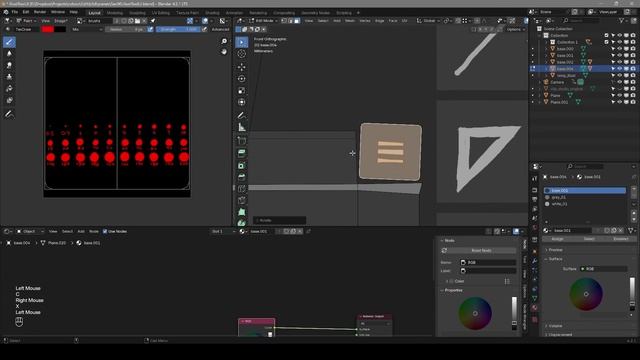
Task: Click the Select material button
Action: pos(589,239)
